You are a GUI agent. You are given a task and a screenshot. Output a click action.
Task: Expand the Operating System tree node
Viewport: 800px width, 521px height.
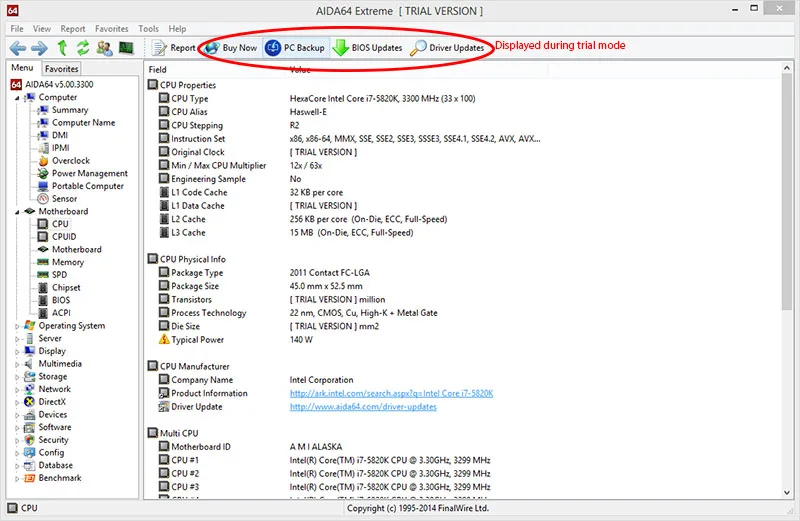17,326
